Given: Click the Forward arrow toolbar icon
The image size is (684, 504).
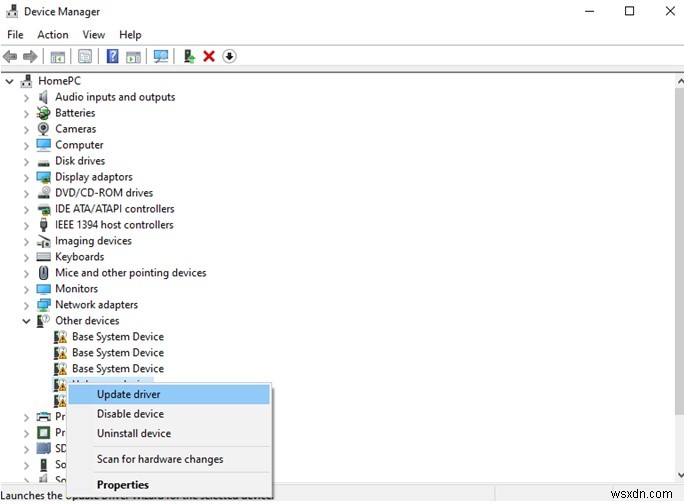Looking at the screenshot, I should [30, 56].
